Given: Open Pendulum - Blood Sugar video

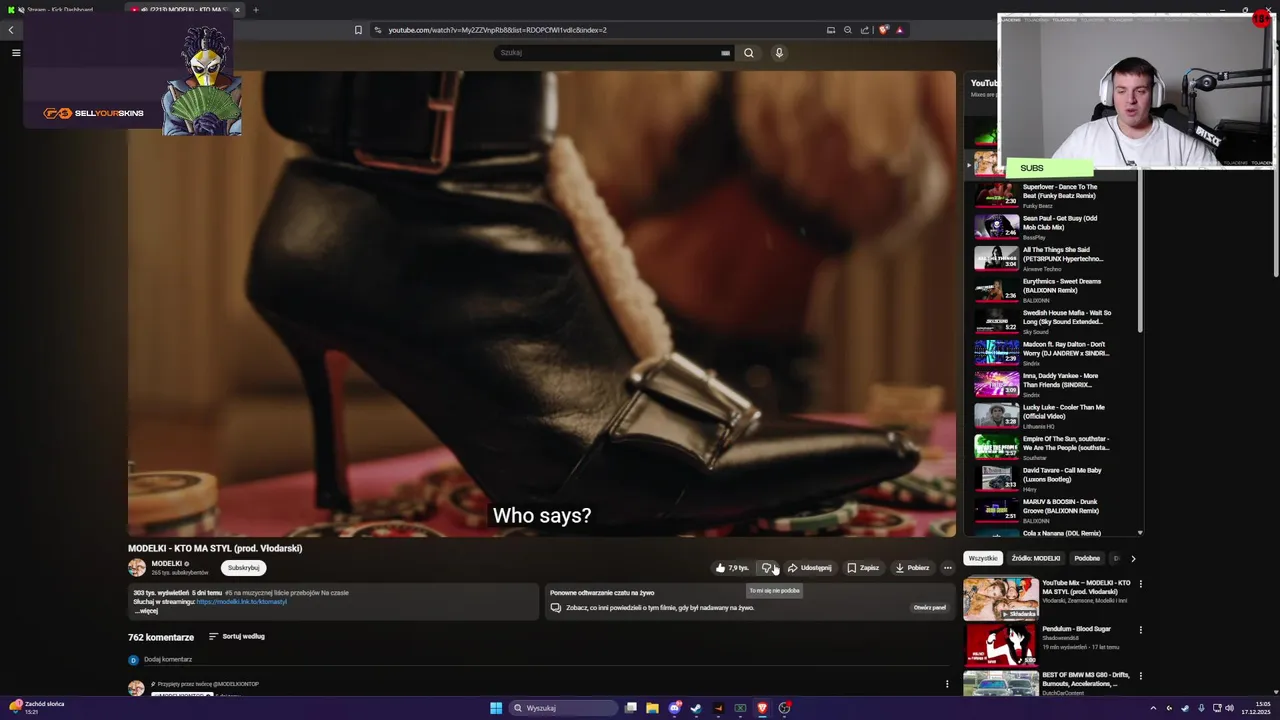Looking at the screenshot, I should (x=1048, y=643).
